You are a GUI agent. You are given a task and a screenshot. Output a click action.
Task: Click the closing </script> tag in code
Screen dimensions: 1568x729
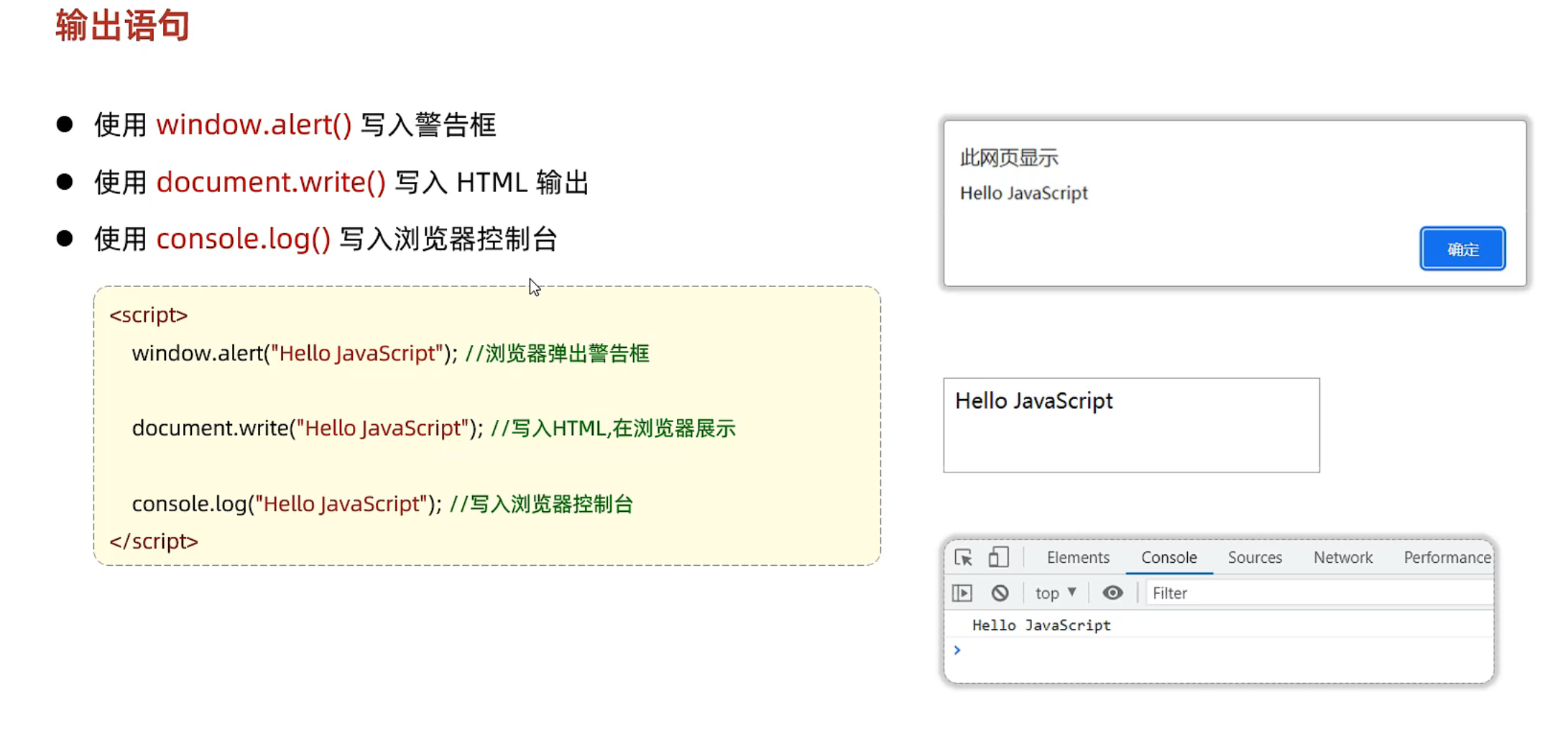coord(154,541)
